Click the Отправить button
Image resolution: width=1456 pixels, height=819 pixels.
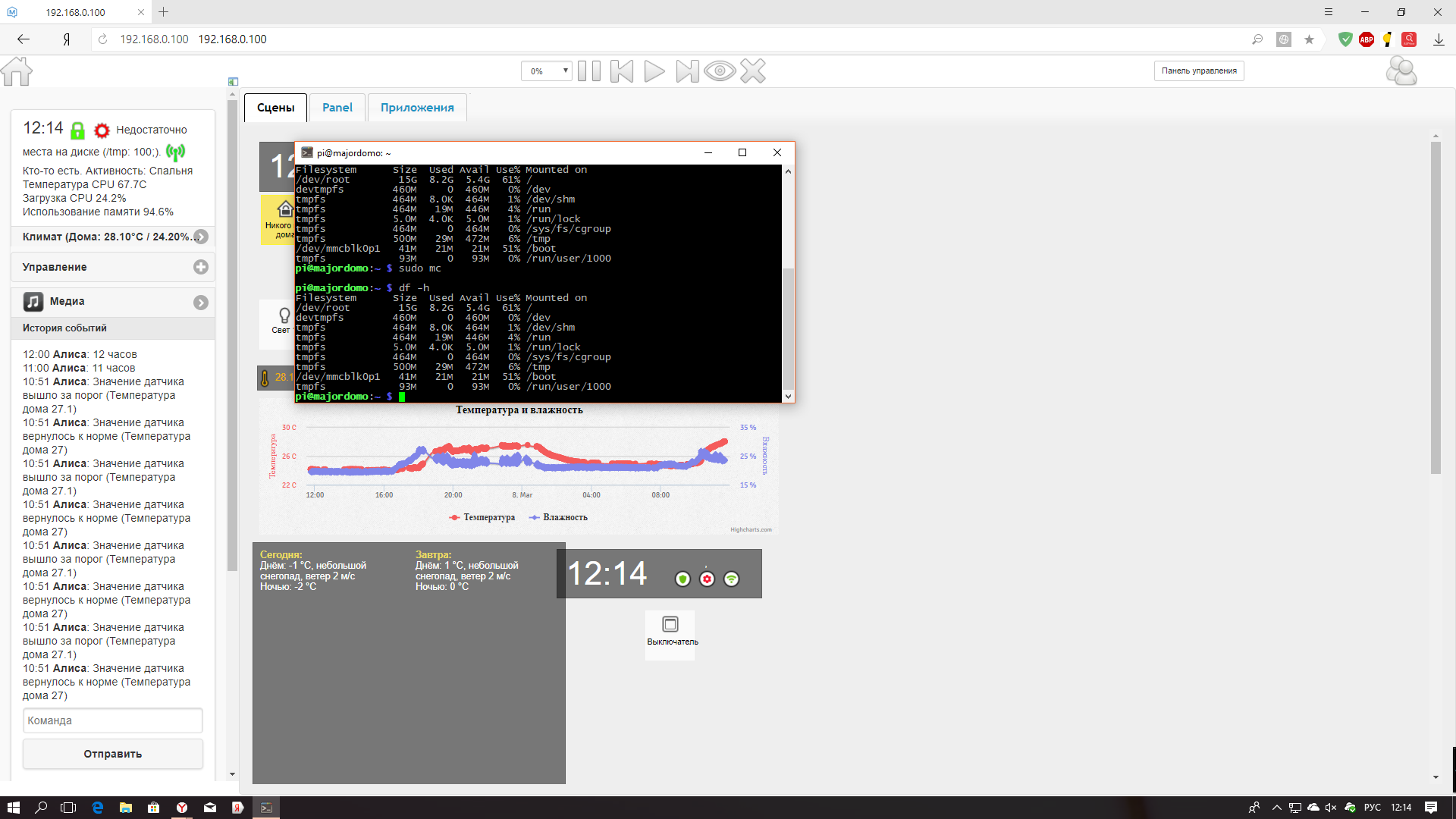113,754
